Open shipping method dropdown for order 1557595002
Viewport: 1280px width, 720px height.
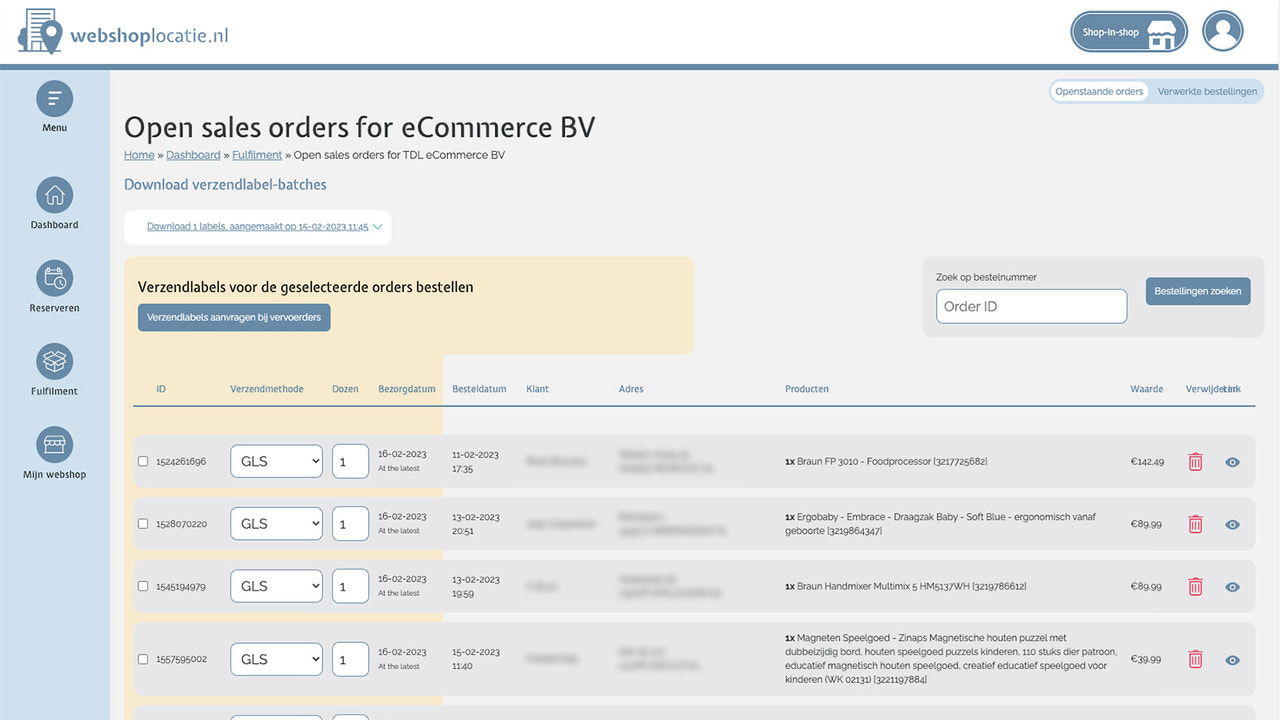277,659
